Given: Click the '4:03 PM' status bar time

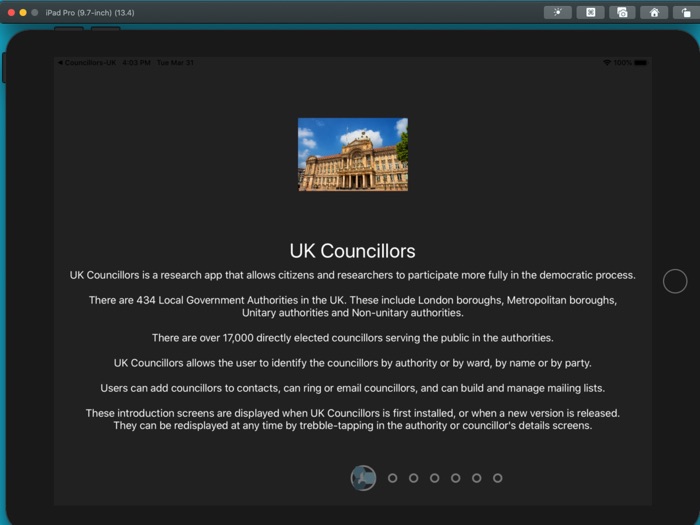Looking at the screenshot, I should click(136, 62).
